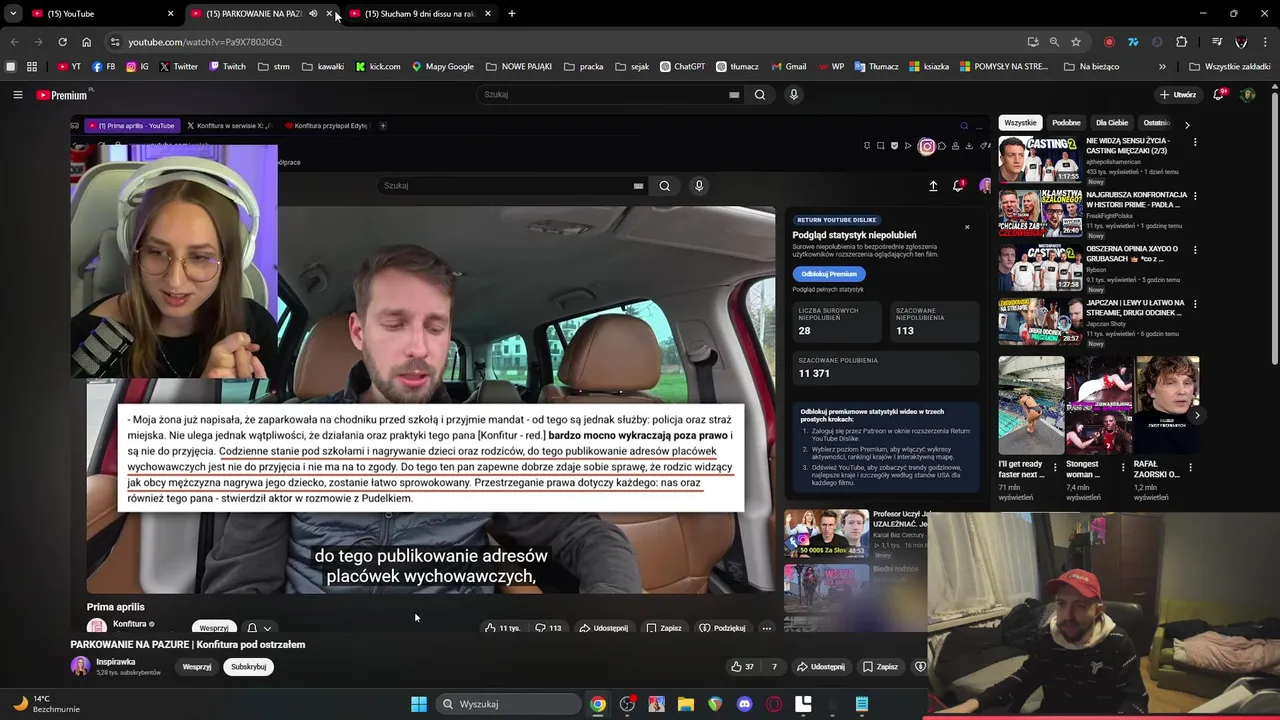This screenshot has height=720, width=1280.
Task: Start voice search with the microphone icon
Action: pos(794,95)
